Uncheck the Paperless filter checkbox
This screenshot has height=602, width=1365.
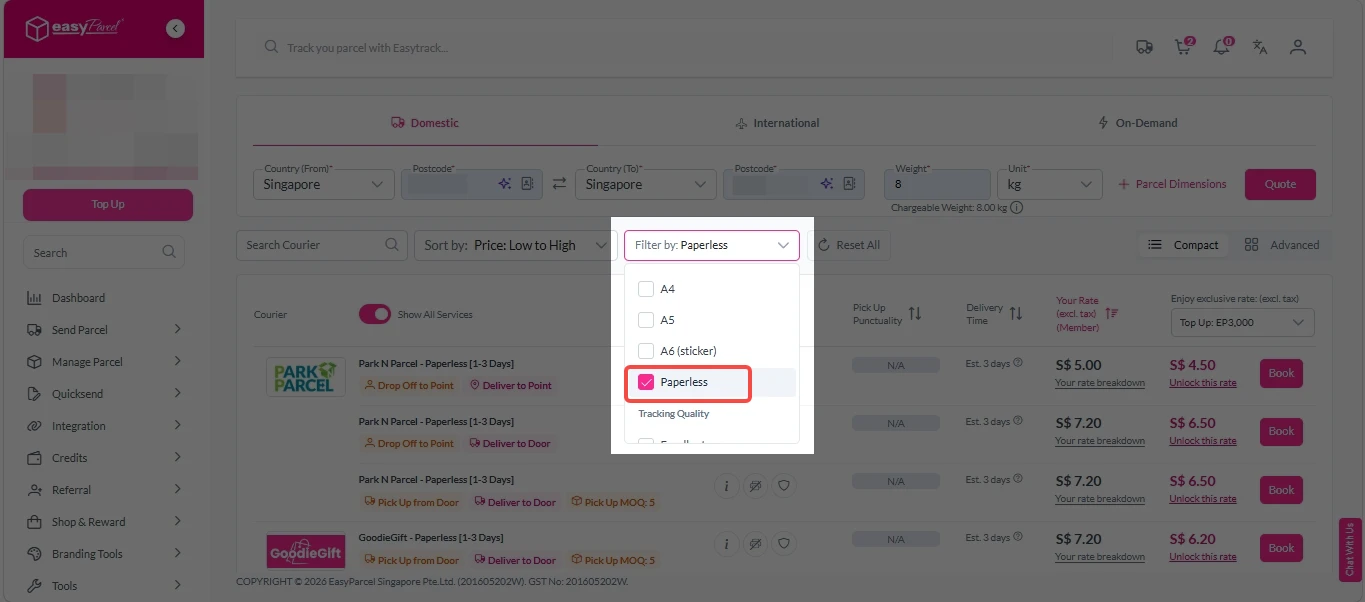coord(646,382)
